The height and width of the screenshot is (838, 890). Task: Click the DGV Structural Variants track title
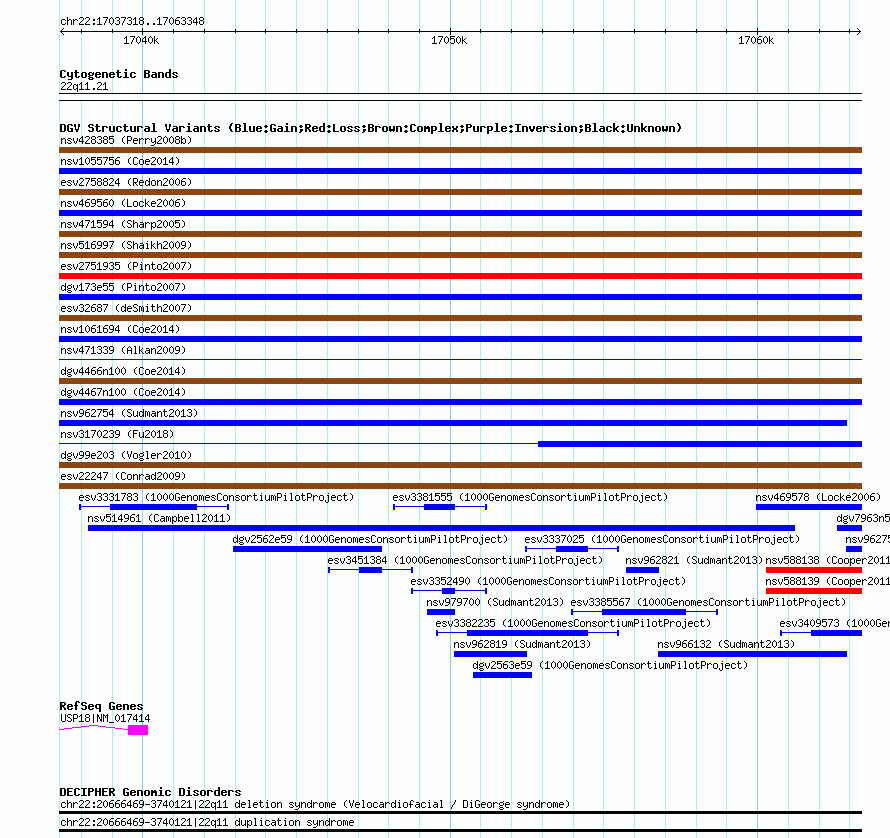[370, 128]
